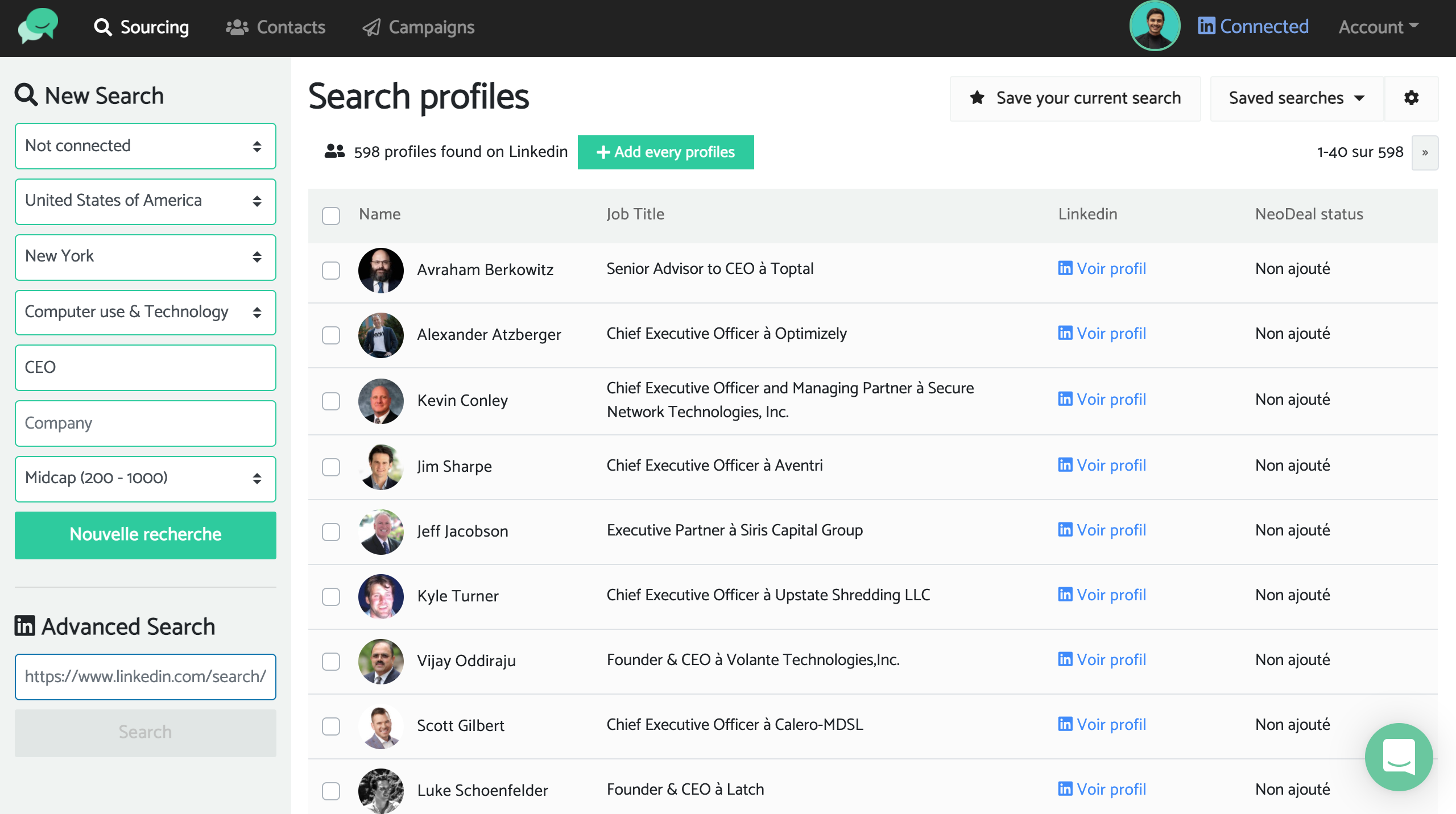The image size is (1456, 814).
Task: Click Add every profiles button
Action: [x=665, y=152]
